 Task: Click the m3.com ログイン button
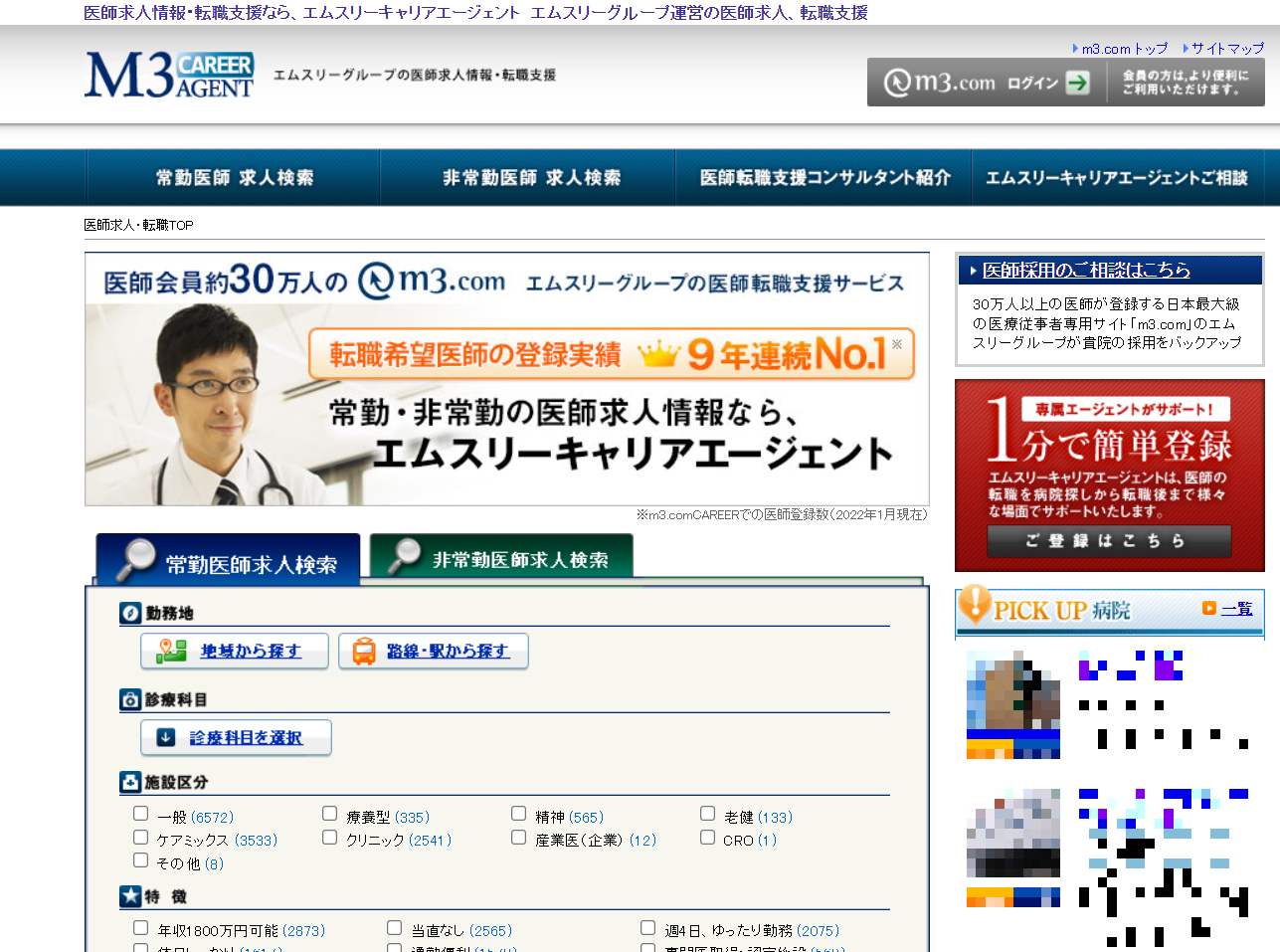tap(985, 83)
